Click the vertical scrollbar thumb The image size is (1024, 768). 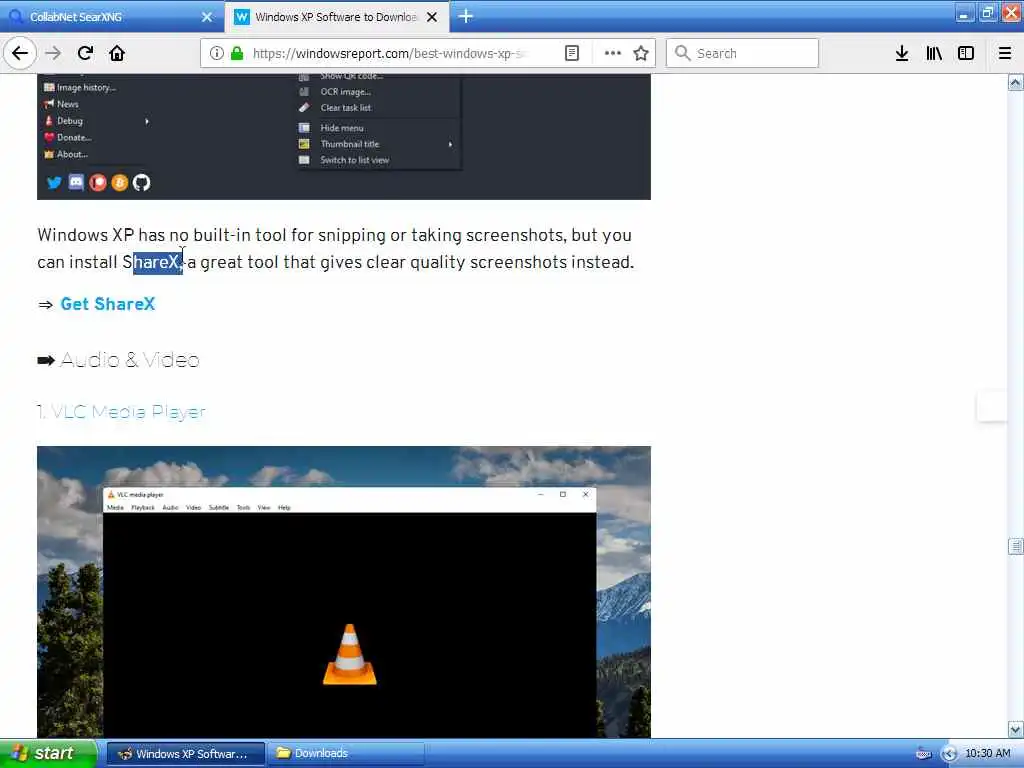click(1016, 546)
